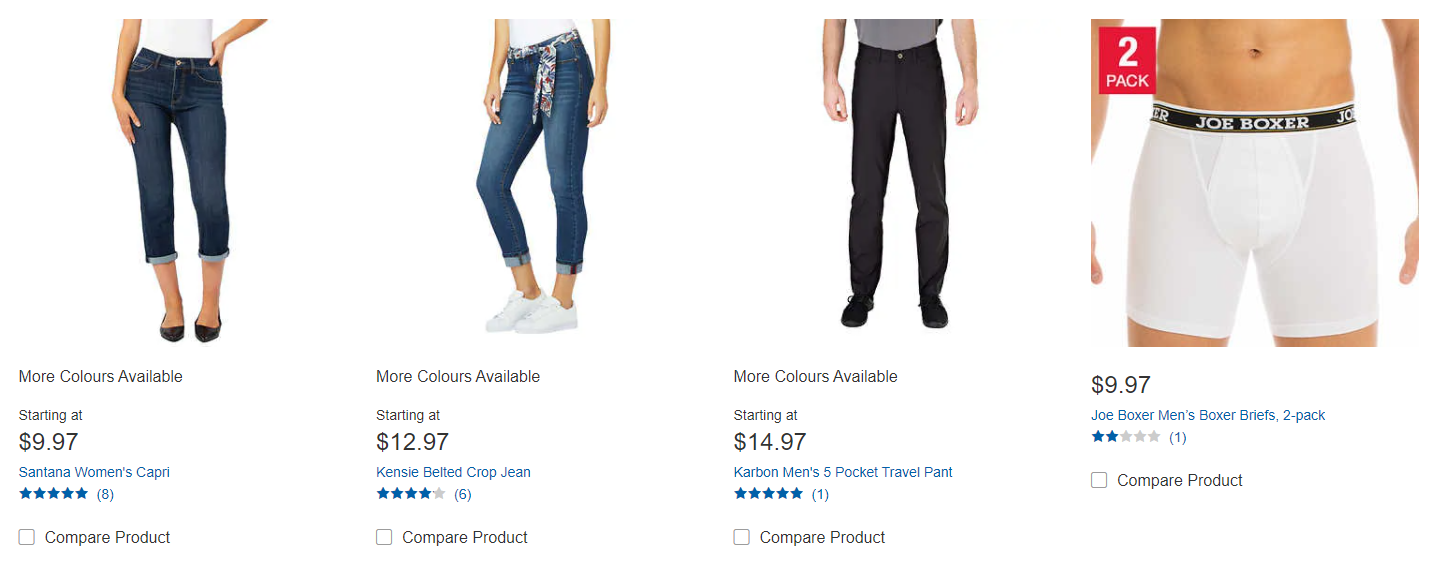Open the (8) reviews count for Santana Capri
The image size is (1441, 563).
coord(105,494)
